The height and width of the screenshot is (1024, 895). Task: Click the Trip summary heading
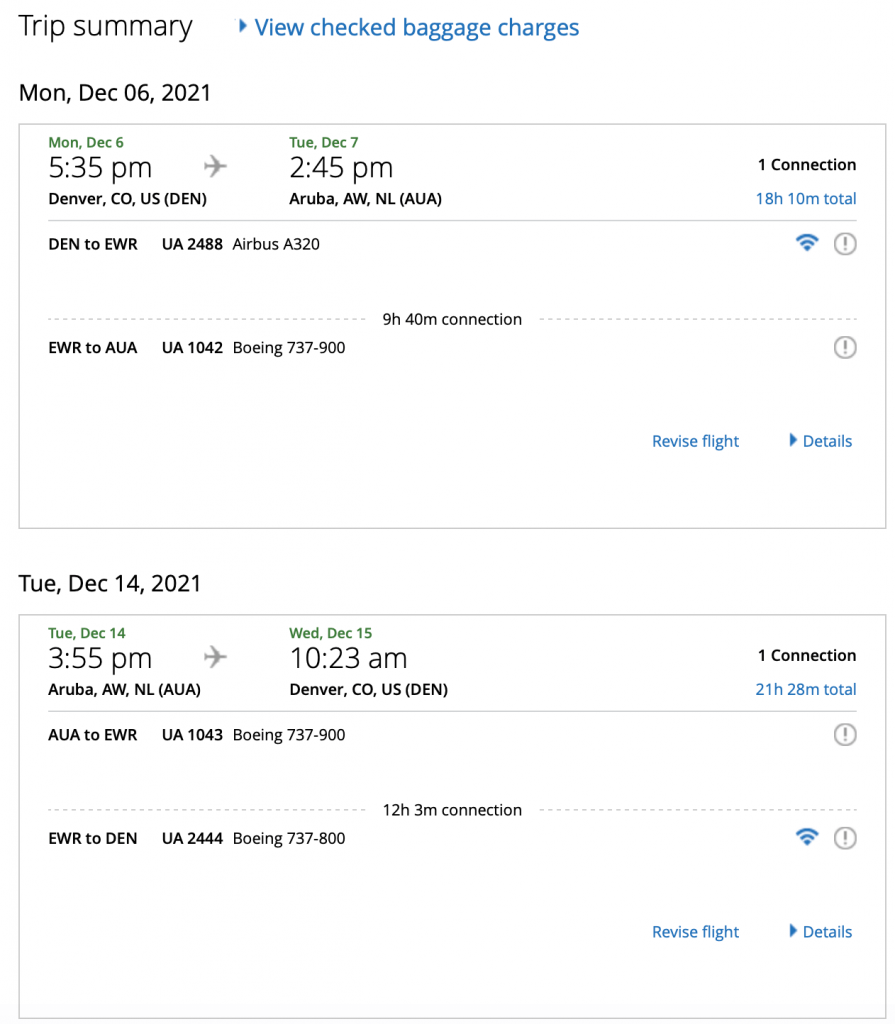pos(105,27)
